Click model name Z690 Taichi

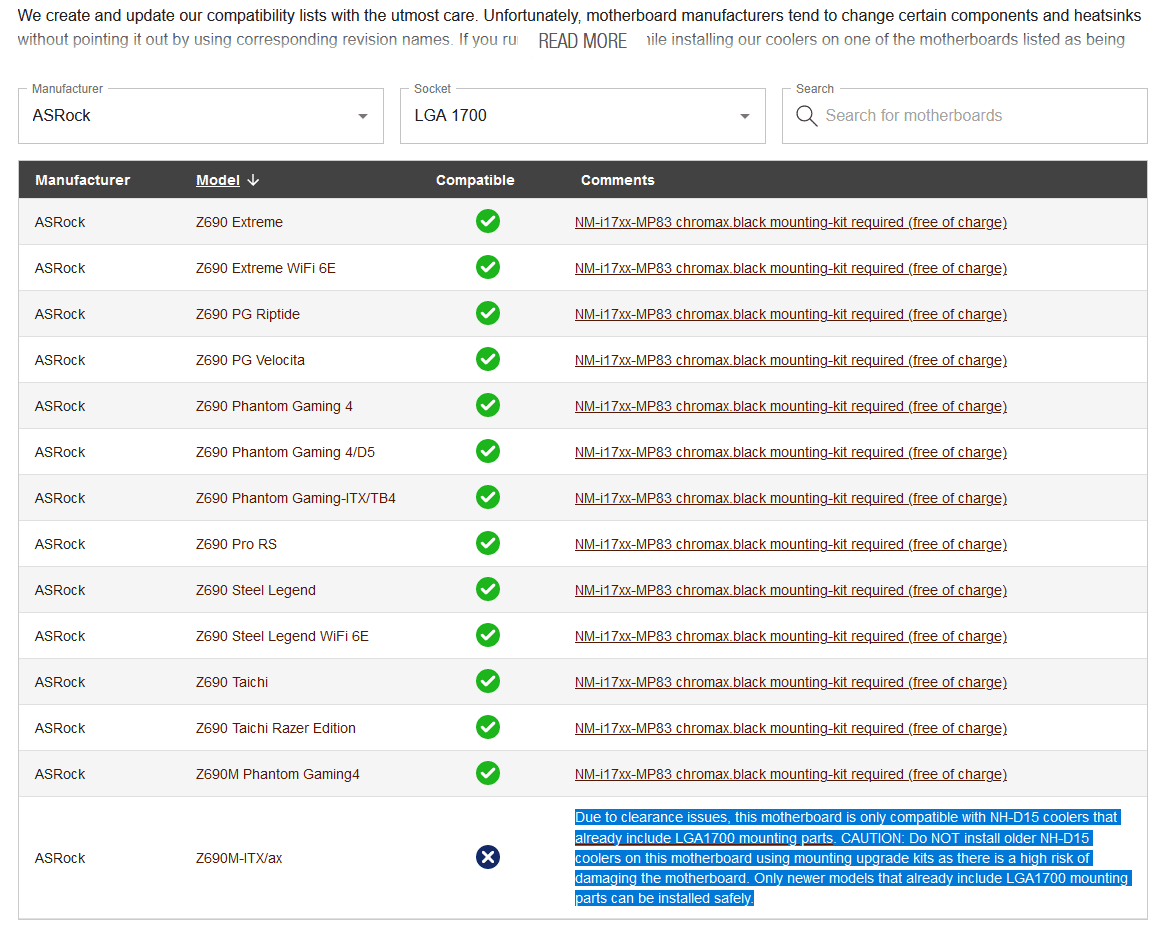click(x=231, y=682)
